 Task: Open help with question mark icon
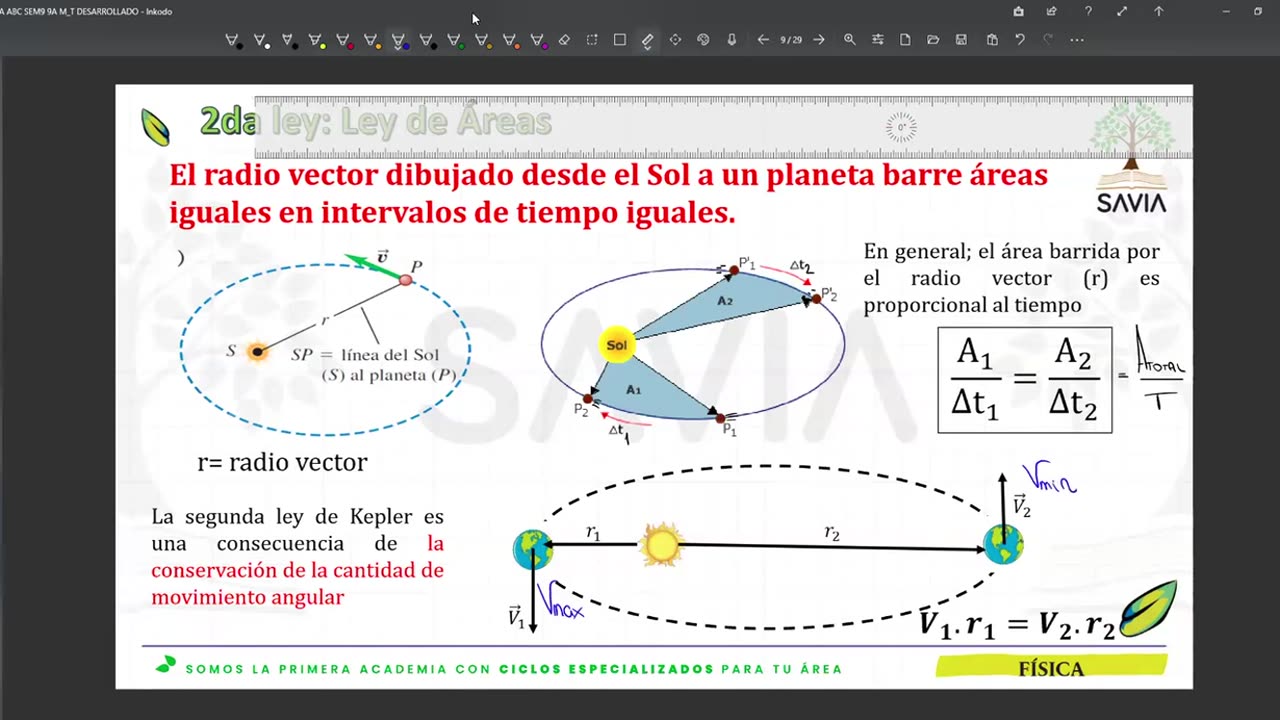coord(1088,11)
